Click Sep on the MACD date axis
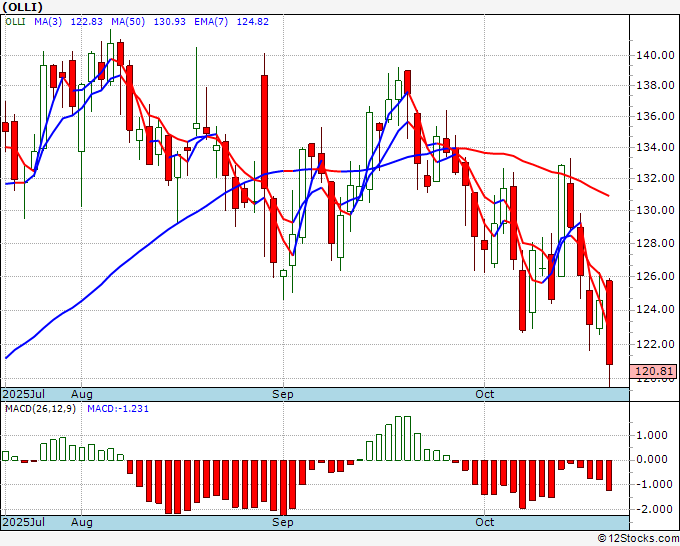 [x=283, y=522]
